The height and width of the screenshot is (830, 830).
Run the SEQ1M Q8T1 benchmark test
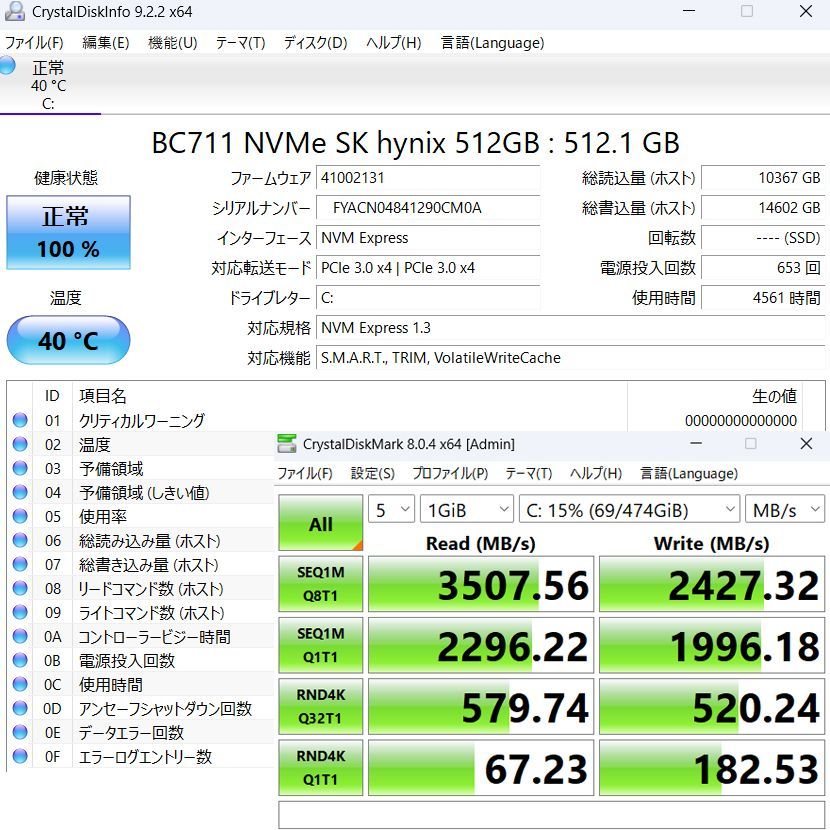(320, 583)
